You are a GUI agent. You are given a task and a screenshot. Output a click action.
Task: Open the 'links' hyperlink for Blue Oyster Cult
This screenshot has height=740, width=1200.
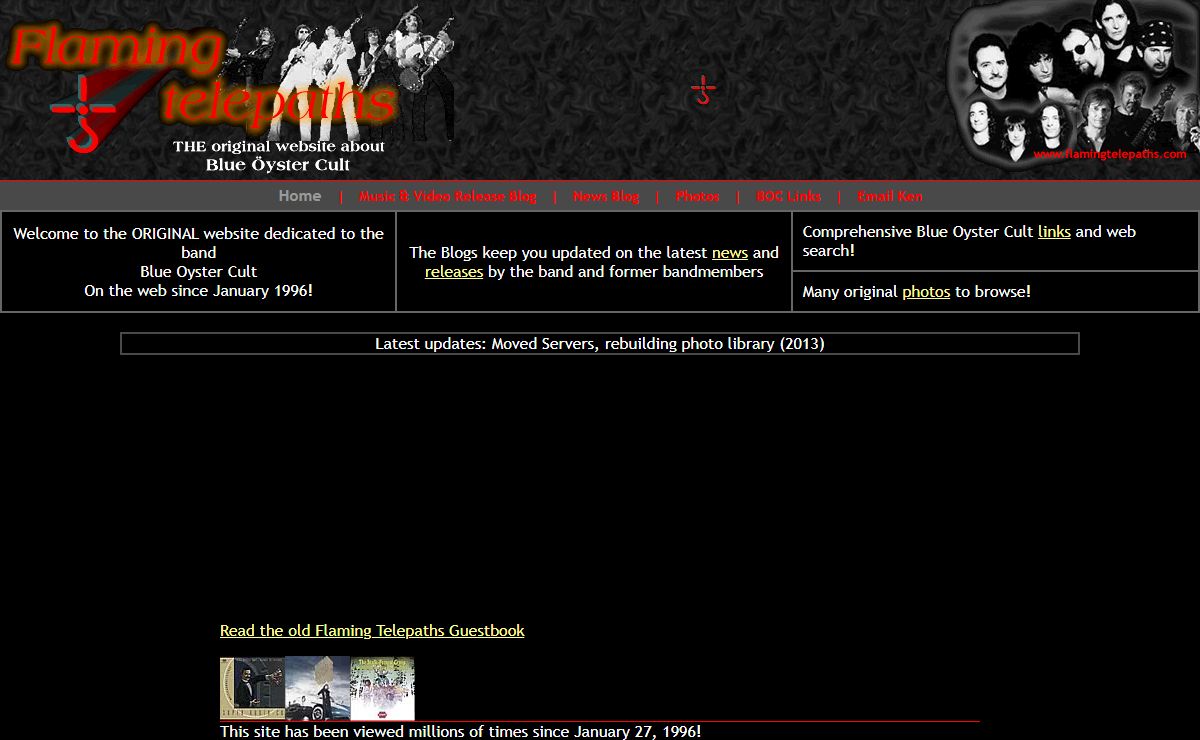coord(1054,232)
